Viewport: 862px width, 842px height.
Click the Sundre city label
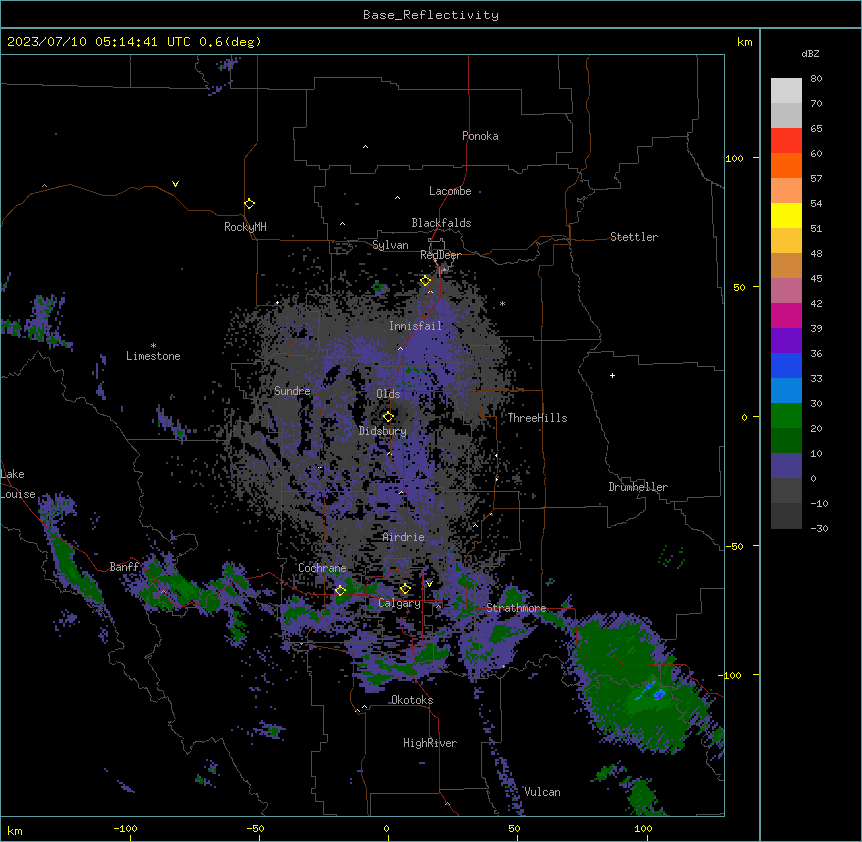pyautogui.click(x=292, y=391)
